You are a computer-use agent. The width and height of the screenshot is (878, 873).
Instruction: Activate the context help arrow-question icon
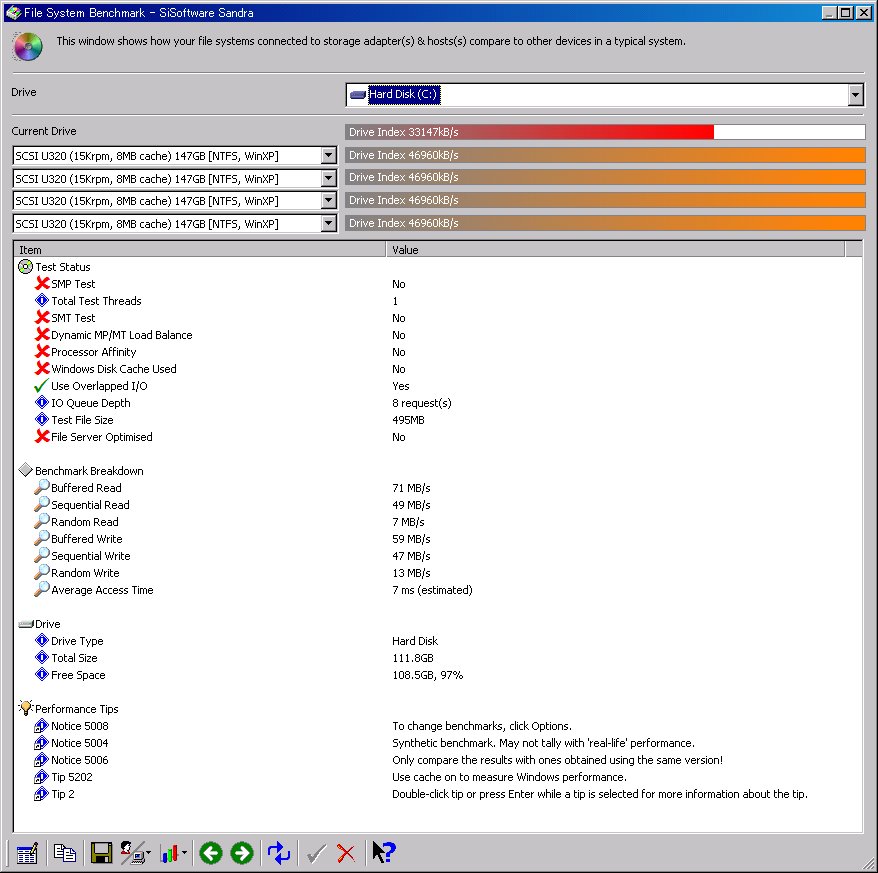tap(384, 853)
